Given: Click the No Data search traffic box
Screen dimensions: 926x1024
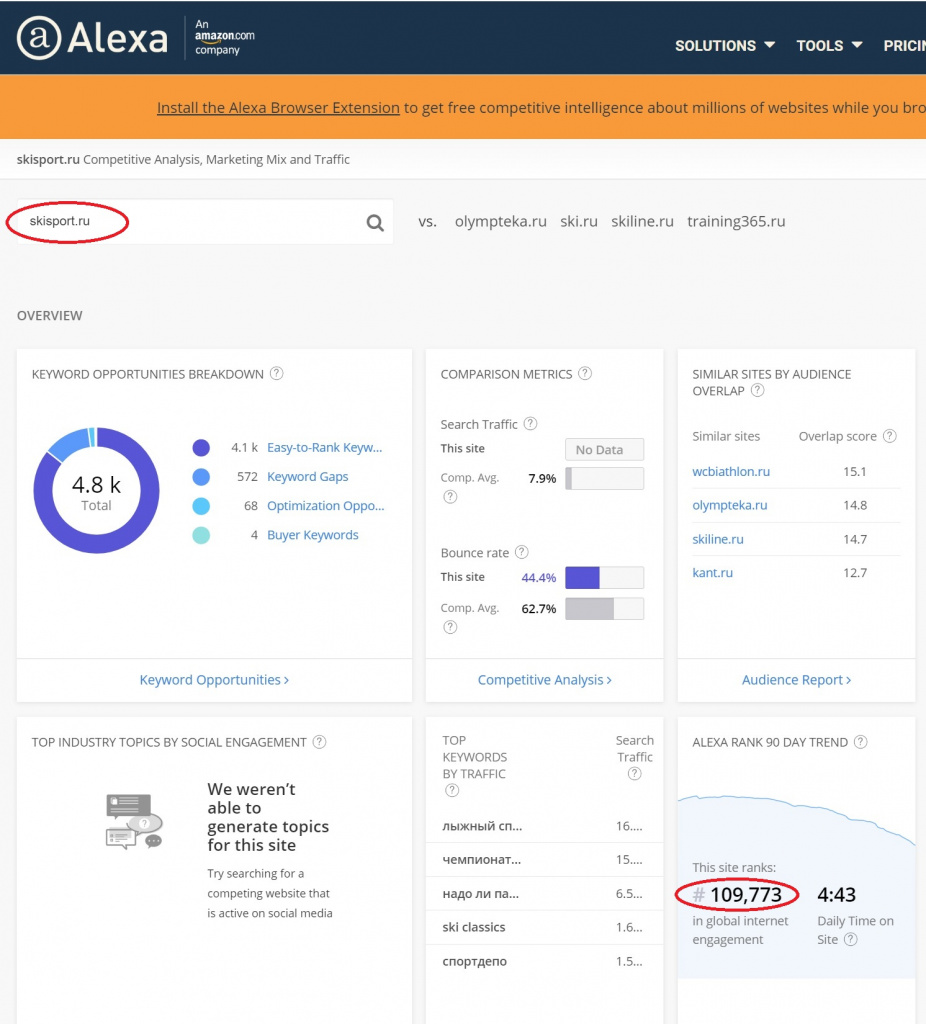Looking at the screenshot, I should [x=604, y=449].
